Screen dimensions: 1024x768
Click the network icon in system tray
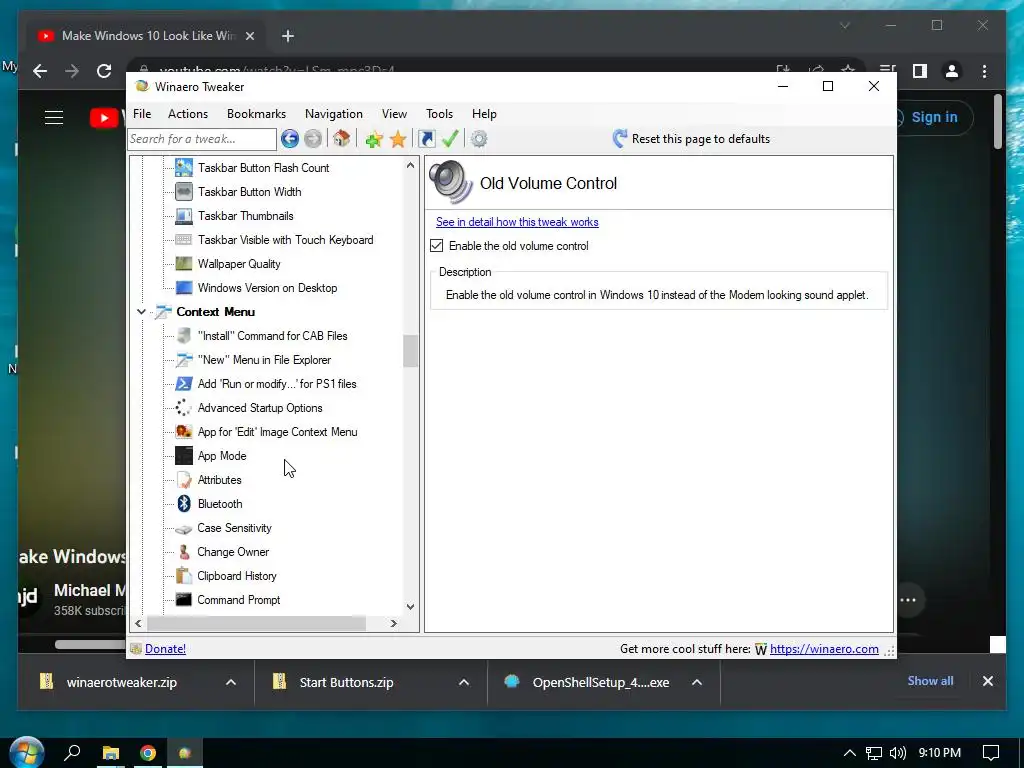tap(874, 753)
